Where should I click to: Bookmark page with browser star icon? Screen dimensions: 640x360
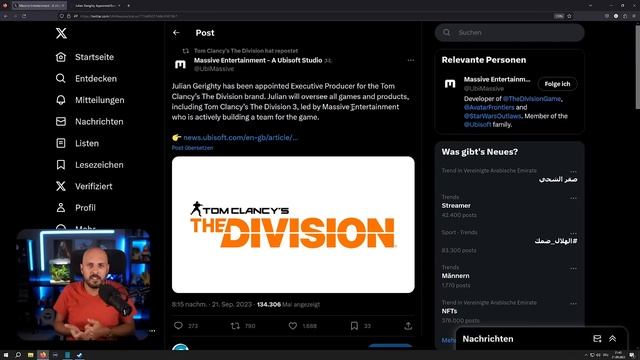point(569,16)
